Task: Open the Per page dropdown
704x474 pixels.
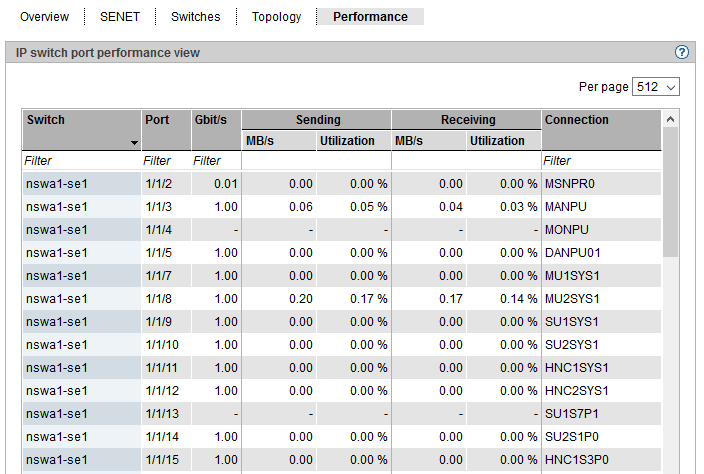Action: click(656, 87)
